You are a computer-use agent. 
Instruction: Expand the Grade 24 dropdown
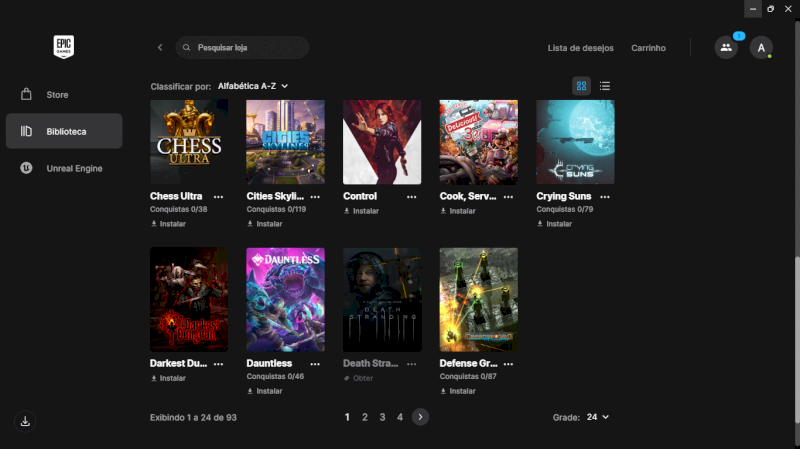pyautogui.click(x=597, y=417)
